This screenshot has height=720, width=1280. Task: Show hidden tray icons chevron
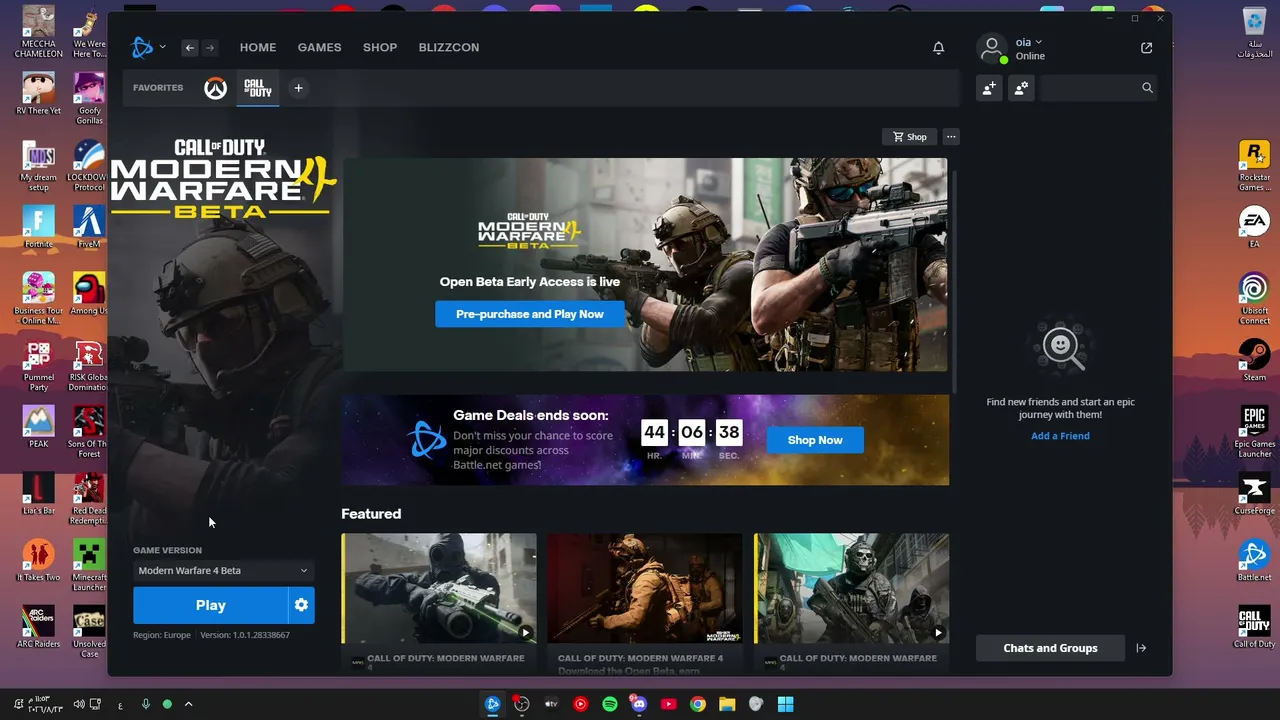[188, 704]
